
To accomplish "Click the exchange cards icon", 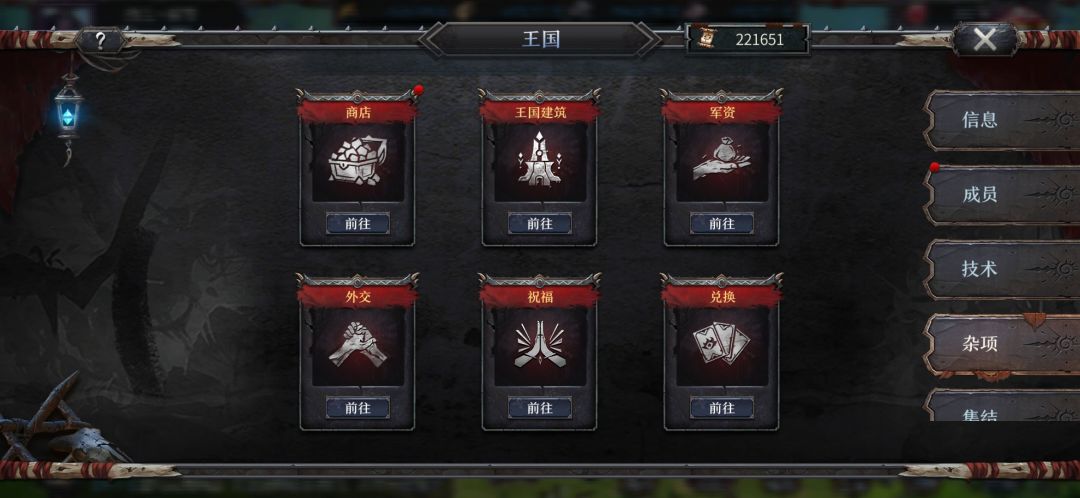I will click(x=721, y=343).
